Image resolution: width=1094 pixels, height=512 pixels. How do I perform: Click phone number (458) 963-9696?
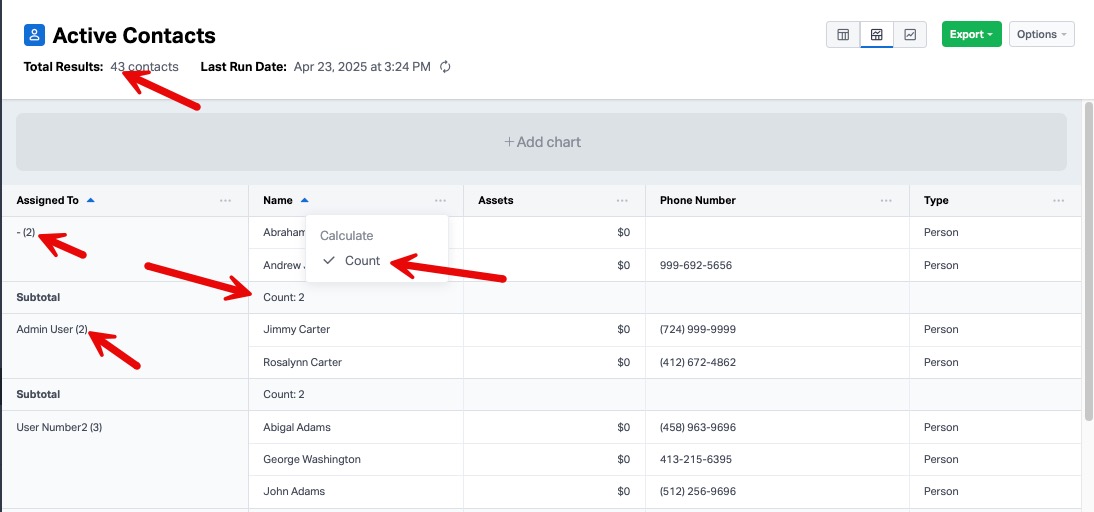(698, 427)
